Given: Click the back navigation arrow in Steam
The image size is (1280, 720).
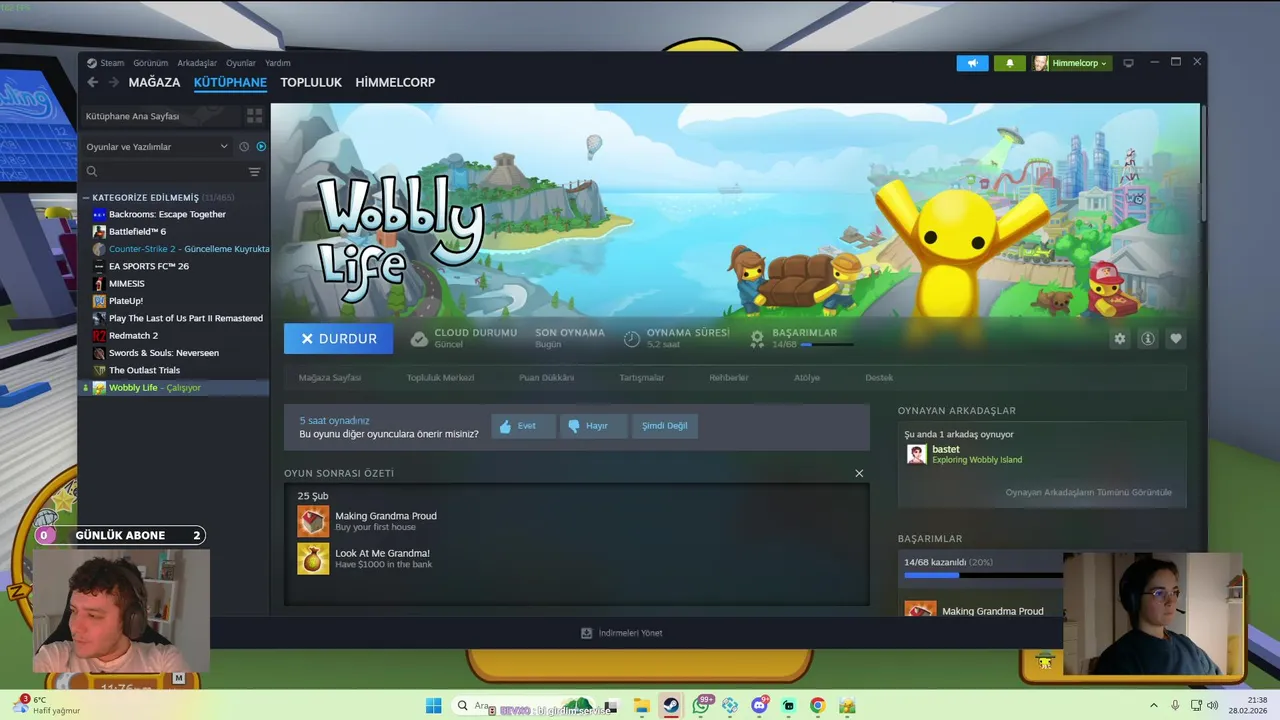Looking at the screenshot, I should [93, 82].
